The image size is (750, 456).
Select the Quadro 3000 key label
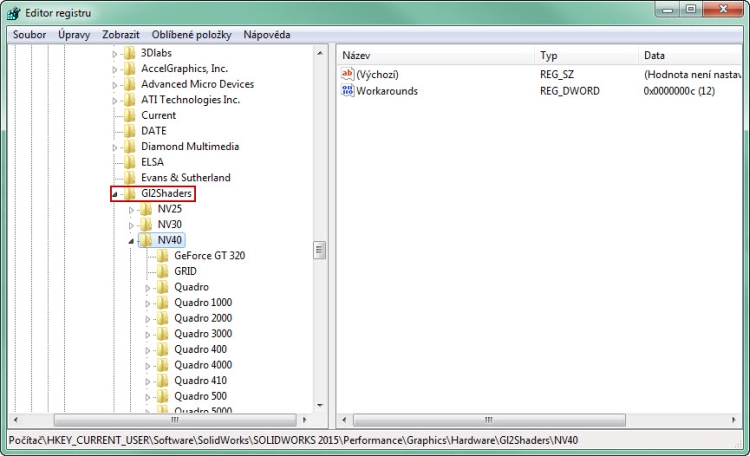click(203, 334)
